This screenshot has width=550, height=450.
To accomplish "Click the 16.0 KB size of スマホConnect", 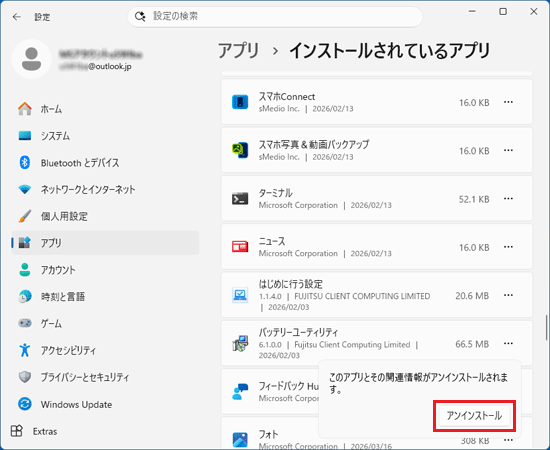I will (474, 102).
